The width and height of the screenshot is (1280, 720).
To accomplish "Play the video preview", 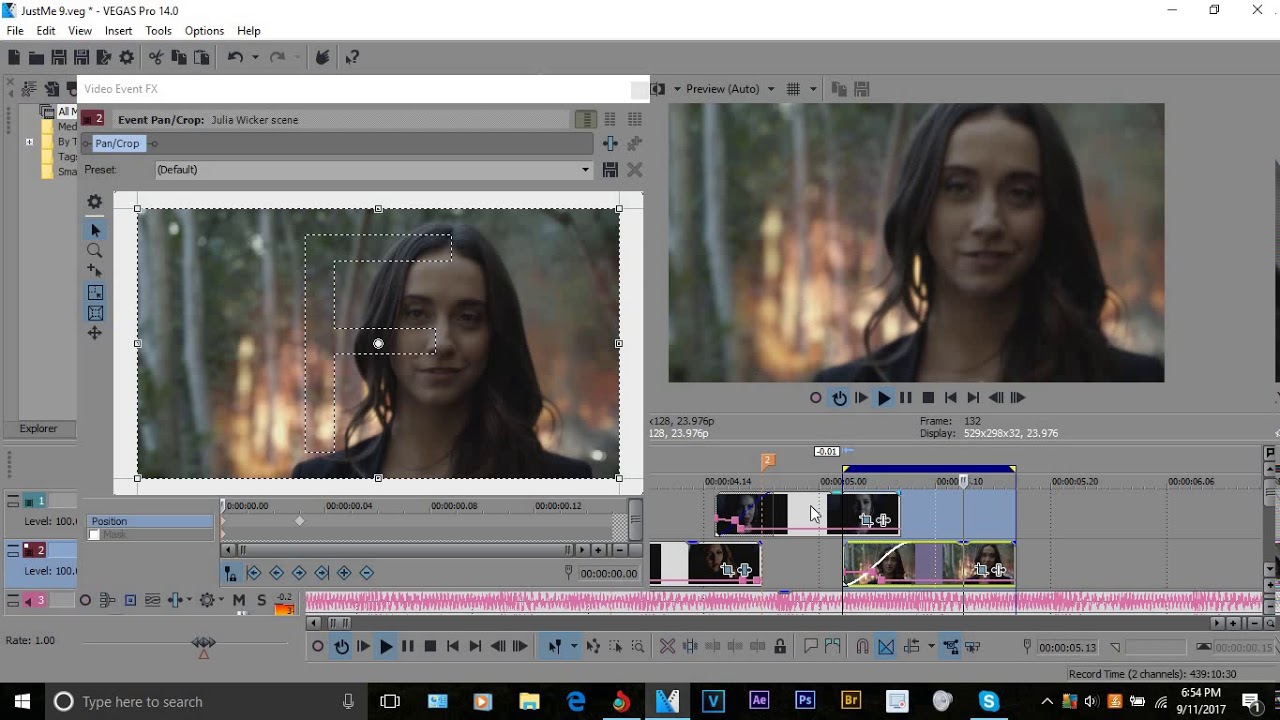I will pos(883,398).
